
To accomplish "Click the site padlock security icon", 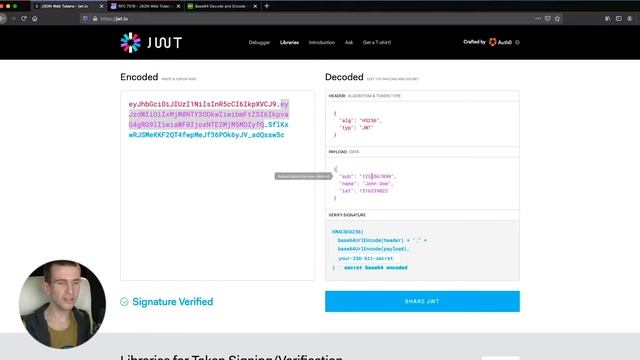I will click(95, 18).
